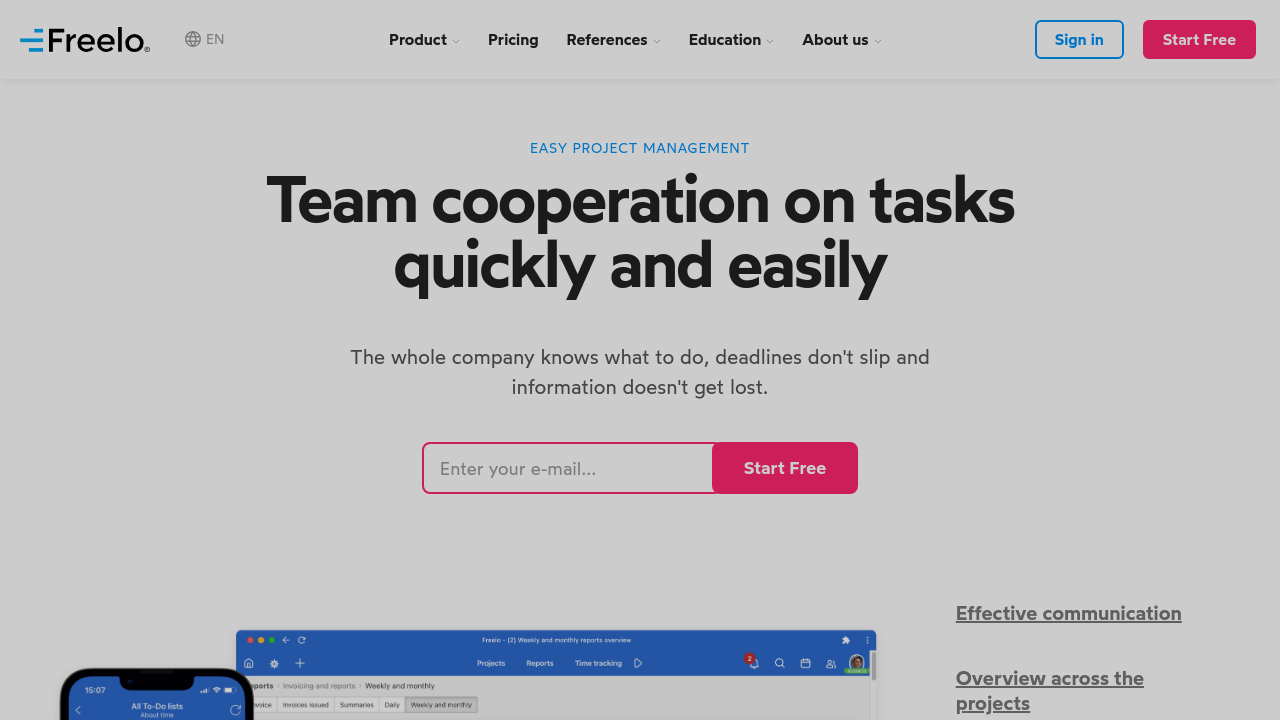This screenshot has height=720, width=1280.
Task: Open the Effective communication link
Action: click(1068, 613)
